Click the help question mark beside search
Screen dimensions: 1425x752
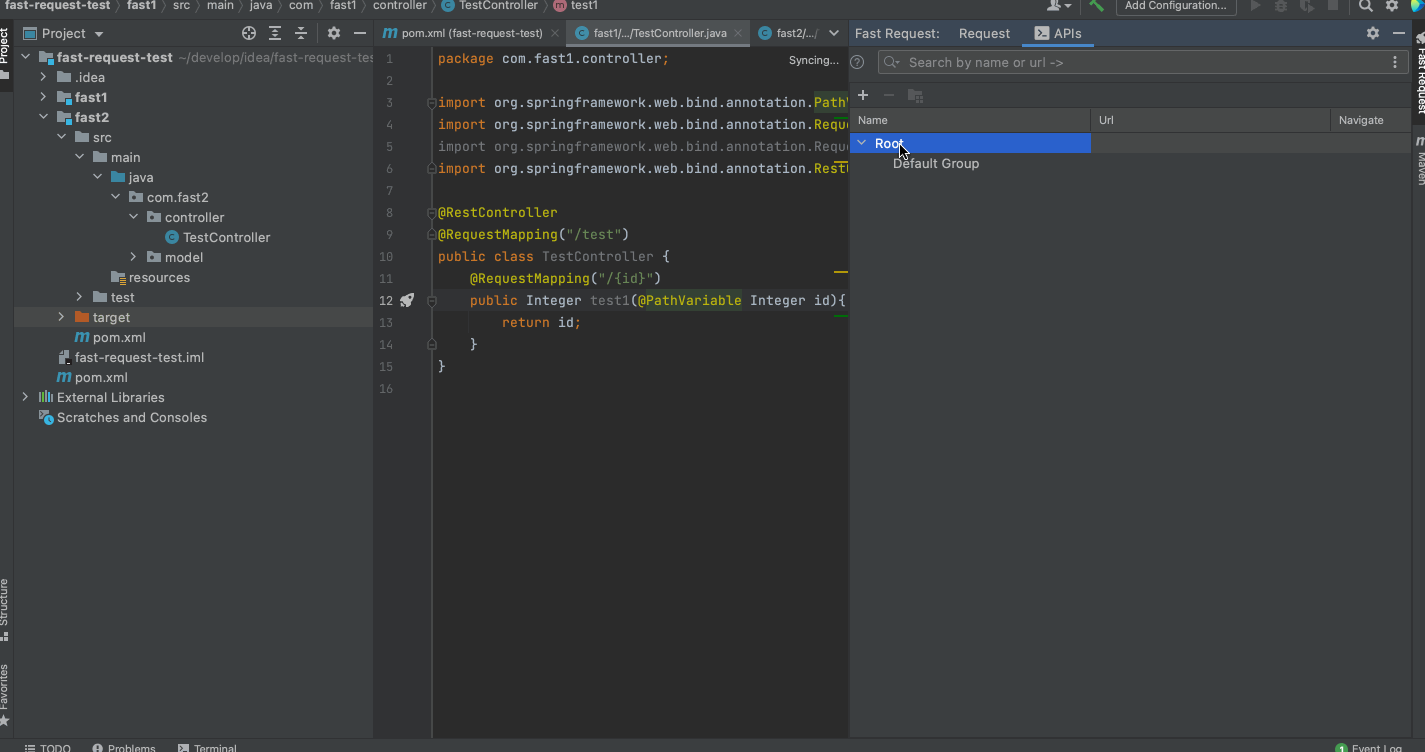(857, 62)
